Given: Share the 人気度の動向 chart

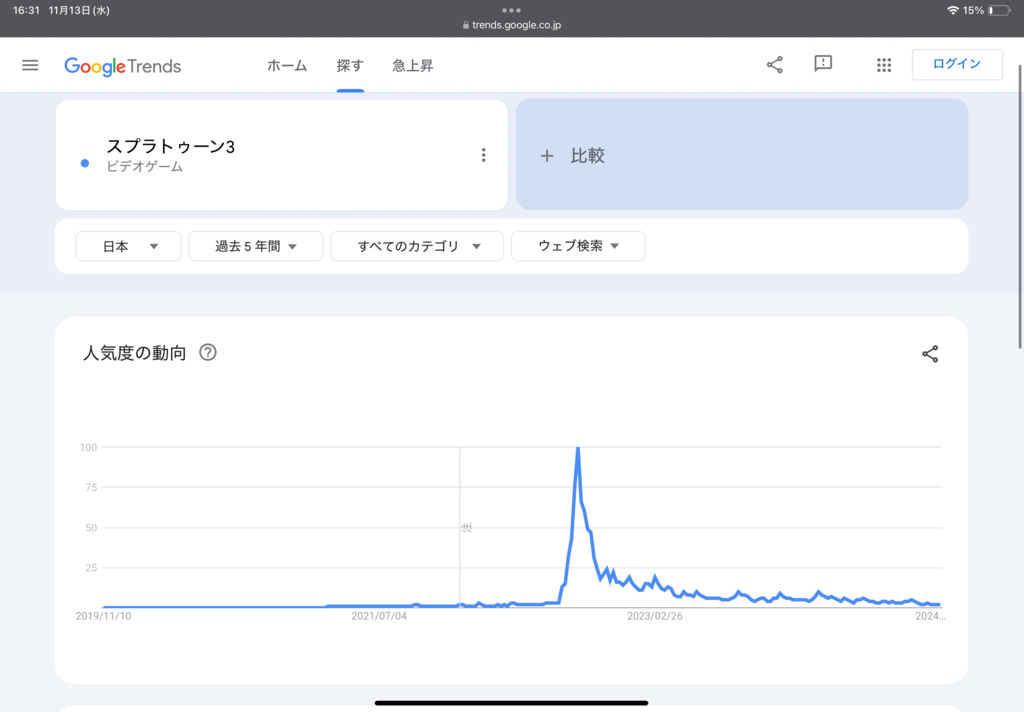Looking at the screenshot, I should tap(930, 354).
